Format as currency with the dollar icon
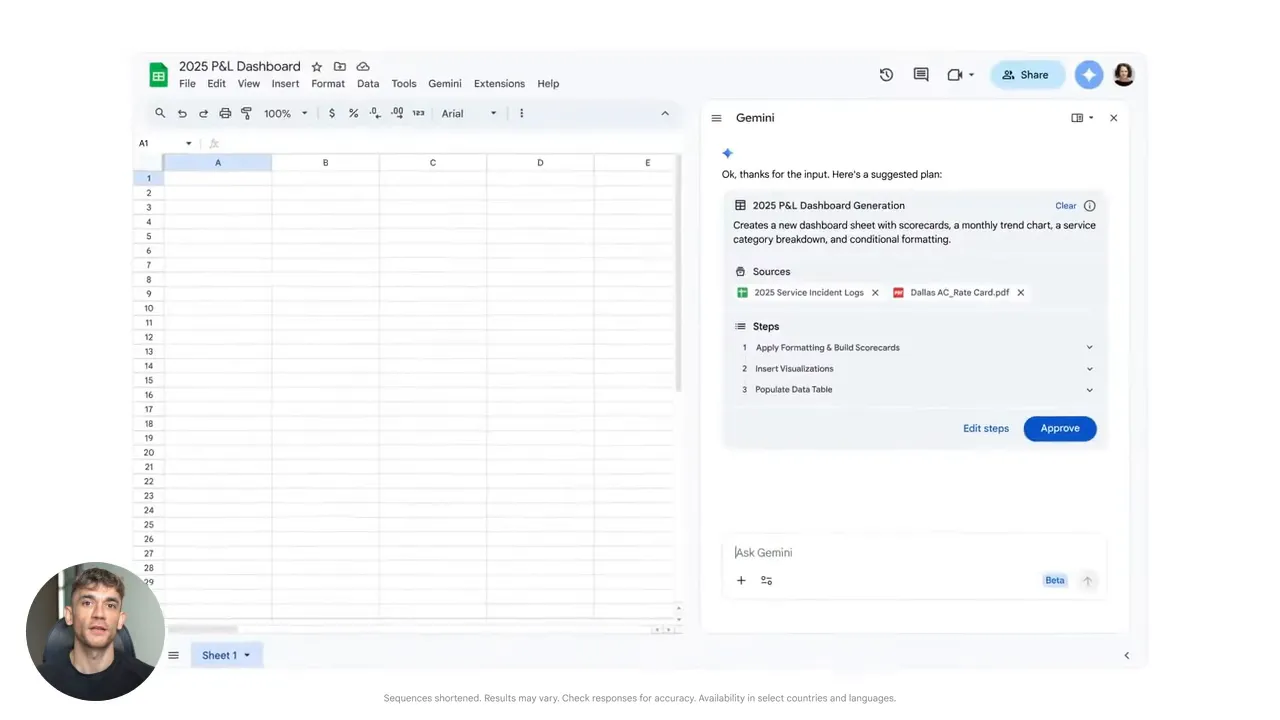 tap(332, 113)
